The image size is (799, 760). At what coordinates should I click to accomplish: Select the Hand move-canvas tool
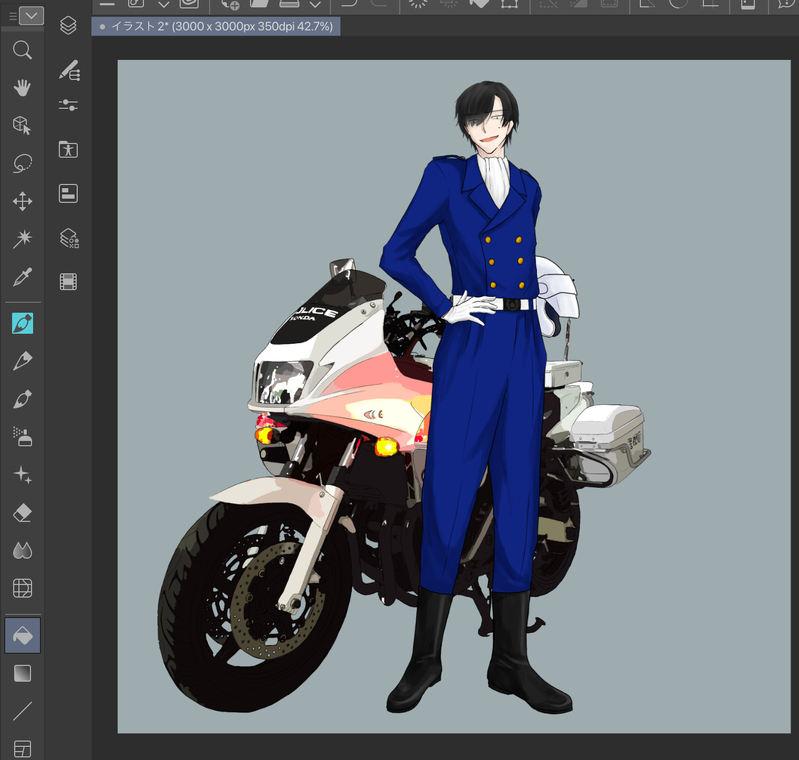pos(22,88)
